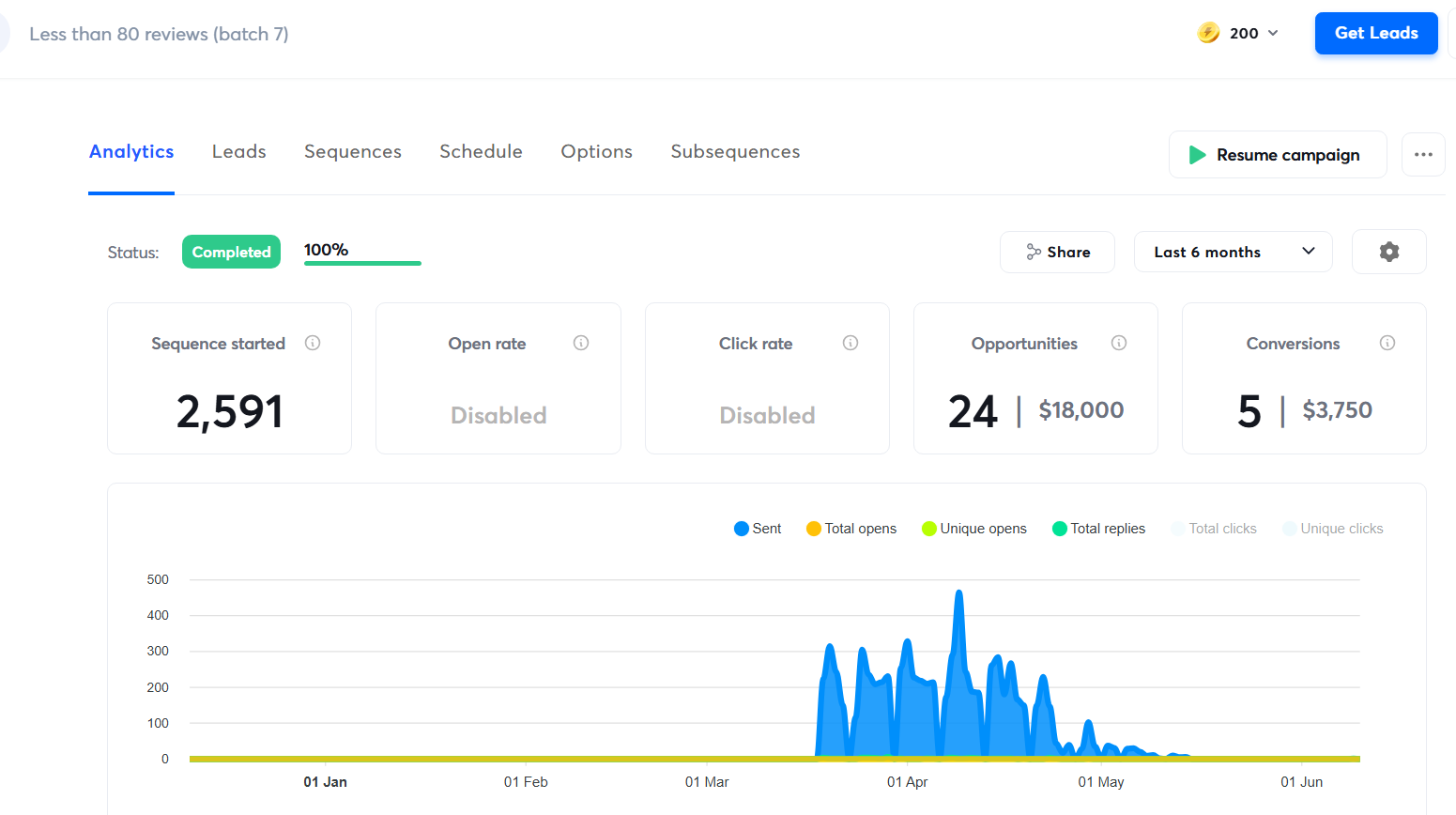Toggle Unique opens legend item

coord(974,529)
